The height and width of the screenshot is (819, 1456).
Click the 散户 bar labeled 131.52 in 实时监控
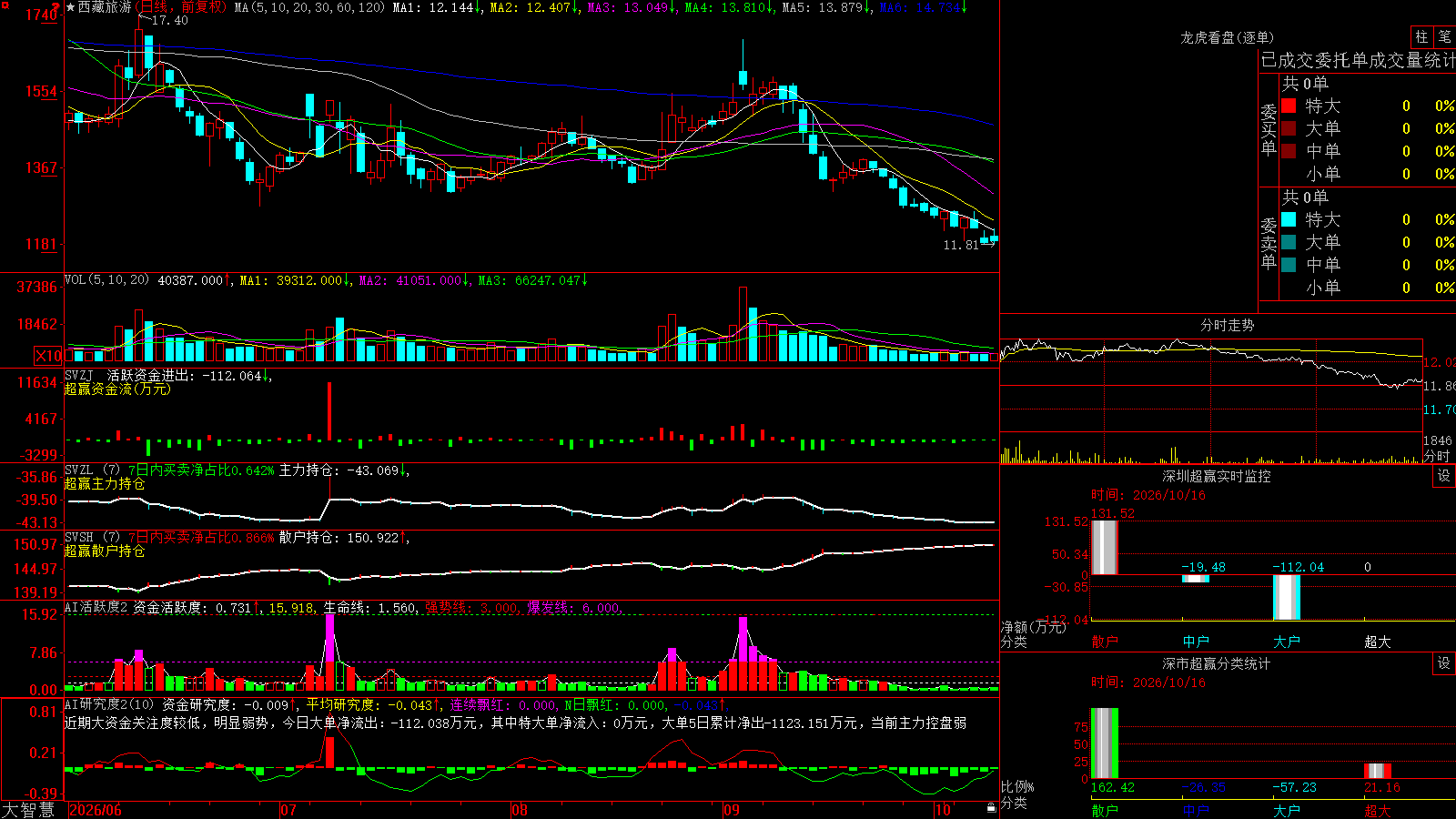point(1105,547)
